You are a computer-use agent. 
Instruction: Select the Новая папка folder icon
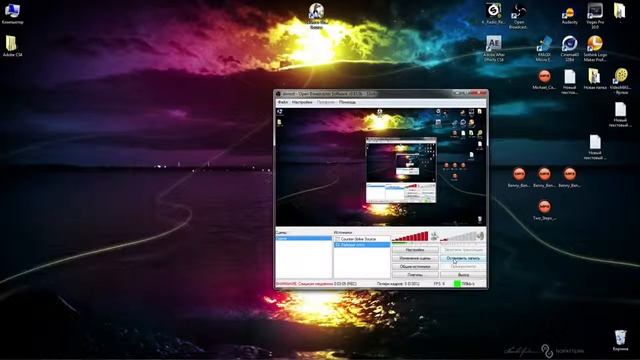(x=595, y=80)
